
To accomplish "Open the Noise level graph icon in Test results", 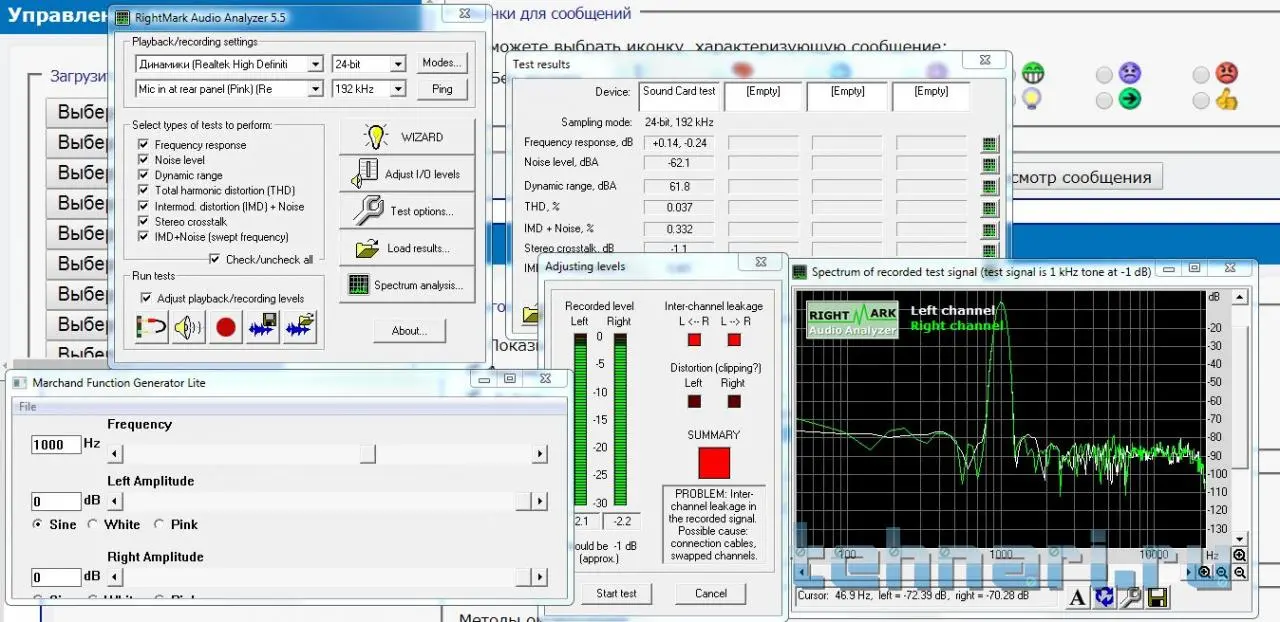I will (990, 165).
